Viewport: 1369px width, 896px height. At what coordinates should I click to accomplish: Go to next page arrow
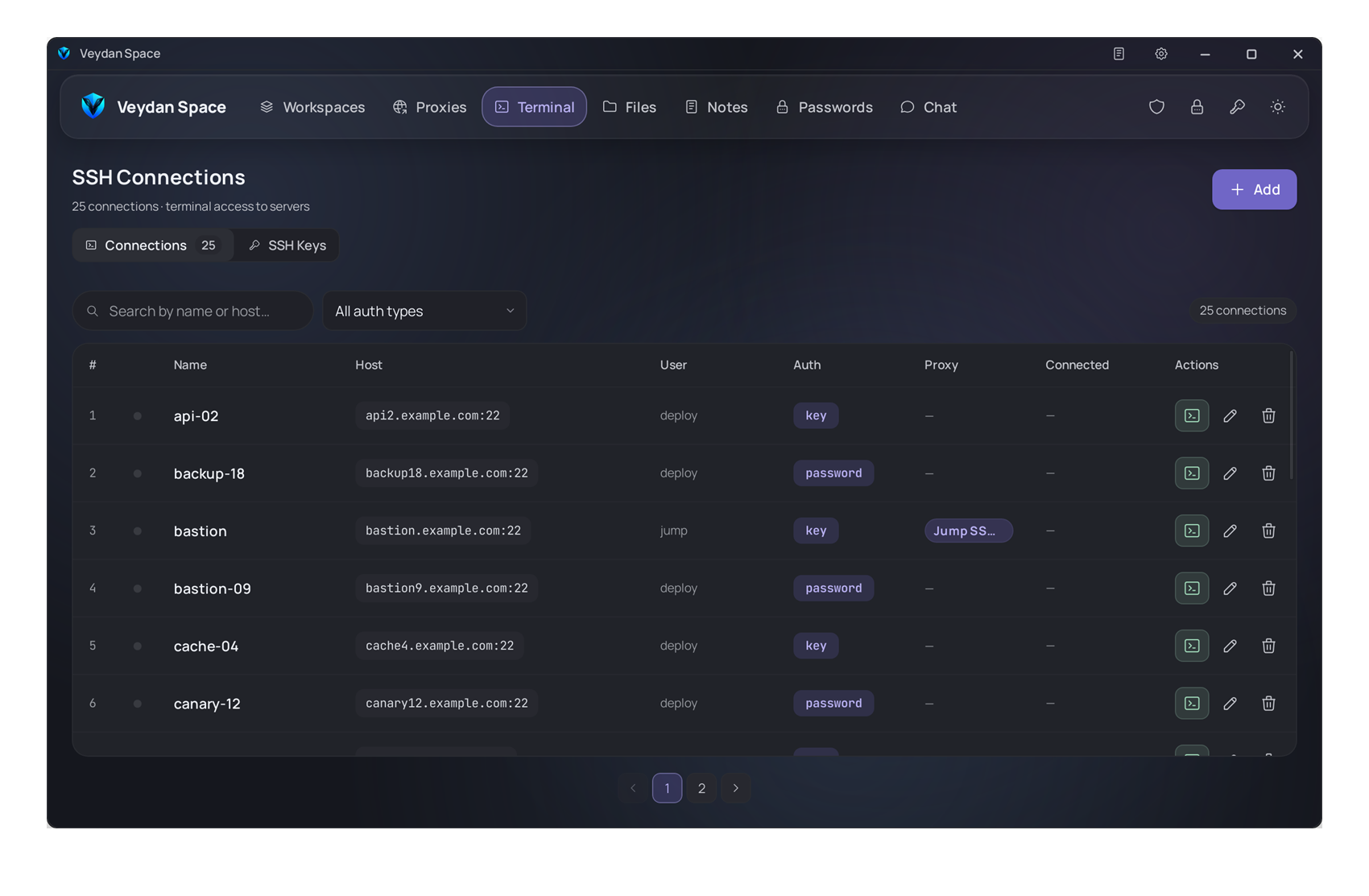(735, 788)
